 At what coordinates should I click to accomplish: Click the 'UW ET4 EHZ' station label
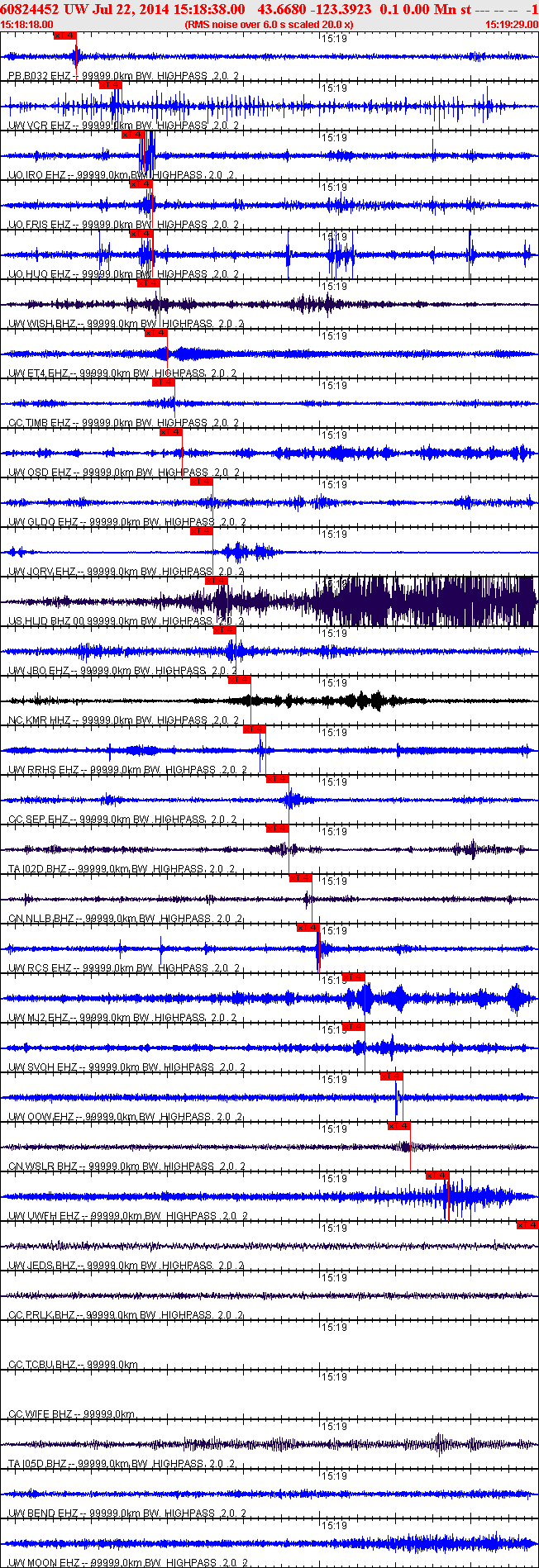[x=39, y=373]
